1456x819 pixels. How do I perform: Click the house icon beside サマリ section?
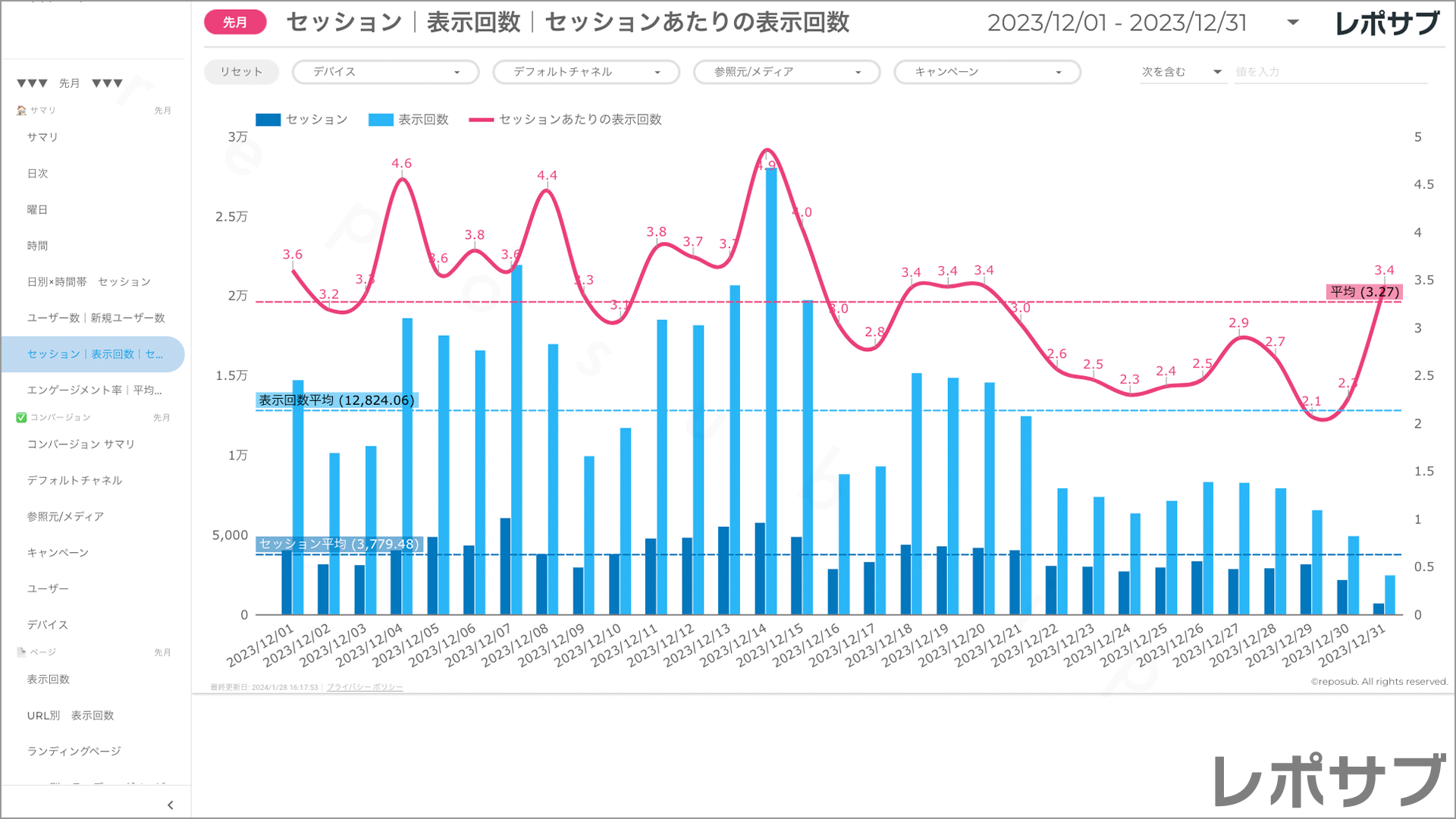point(21,111)
